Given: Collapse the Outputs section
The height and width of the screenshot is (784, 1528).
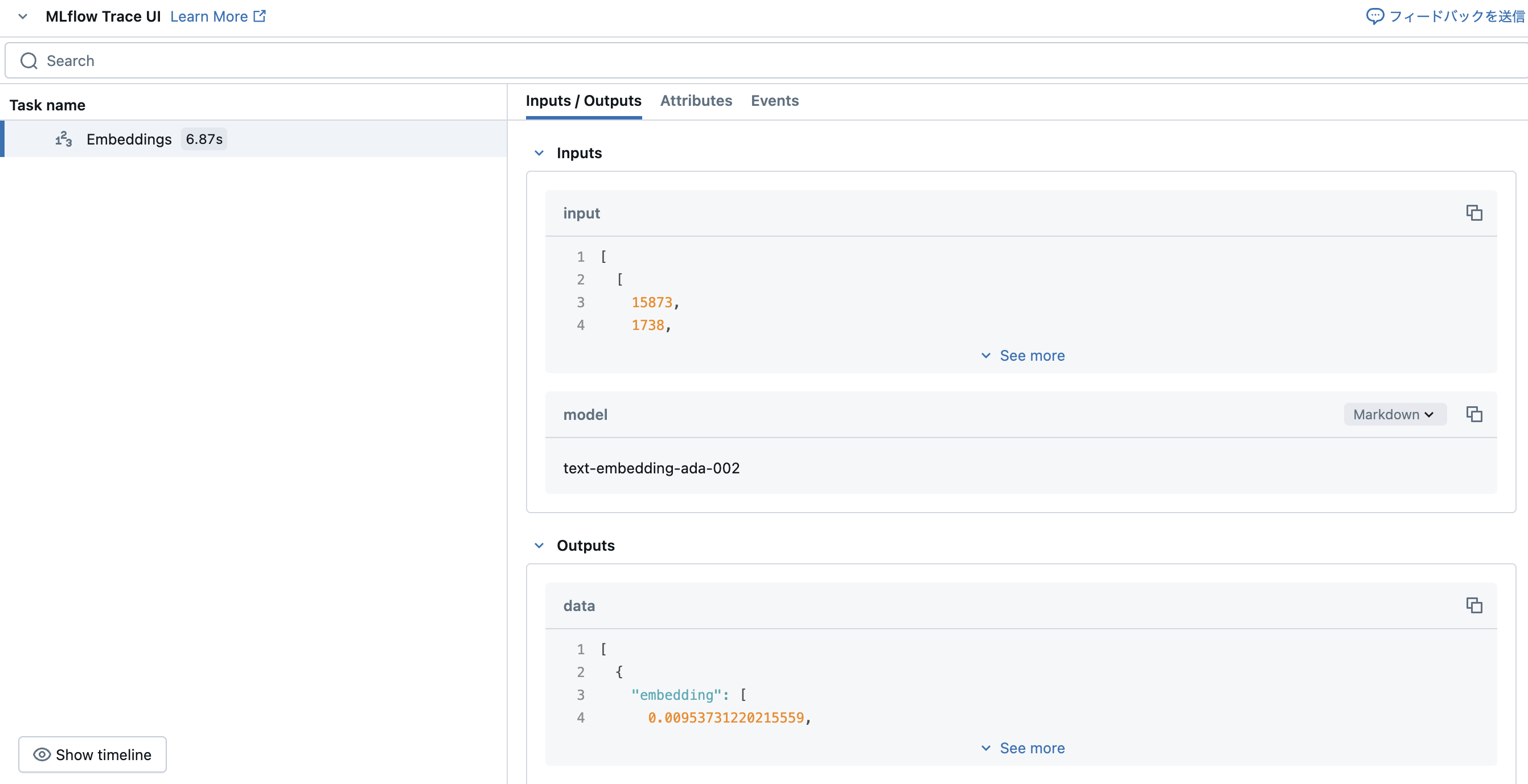Looking at the screenshot, I should coord(539,545).
